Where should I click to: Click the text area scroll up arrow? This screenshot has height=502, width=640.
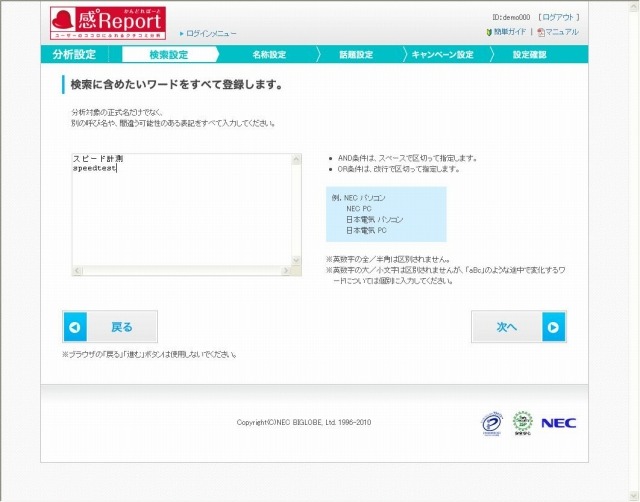[296, 159]
